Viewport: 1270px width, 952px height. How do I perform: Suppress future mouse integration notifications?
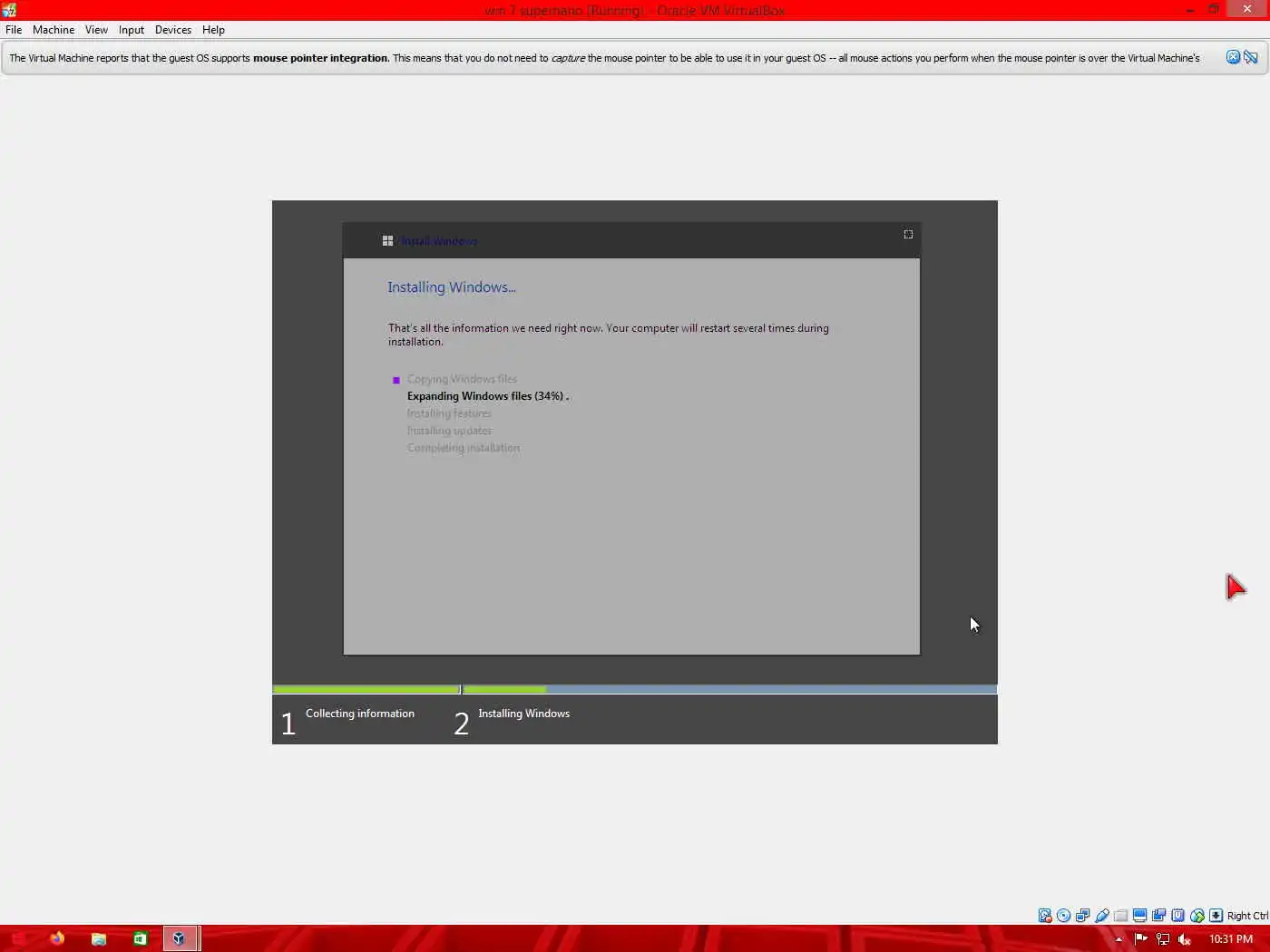coord(1251,57)
